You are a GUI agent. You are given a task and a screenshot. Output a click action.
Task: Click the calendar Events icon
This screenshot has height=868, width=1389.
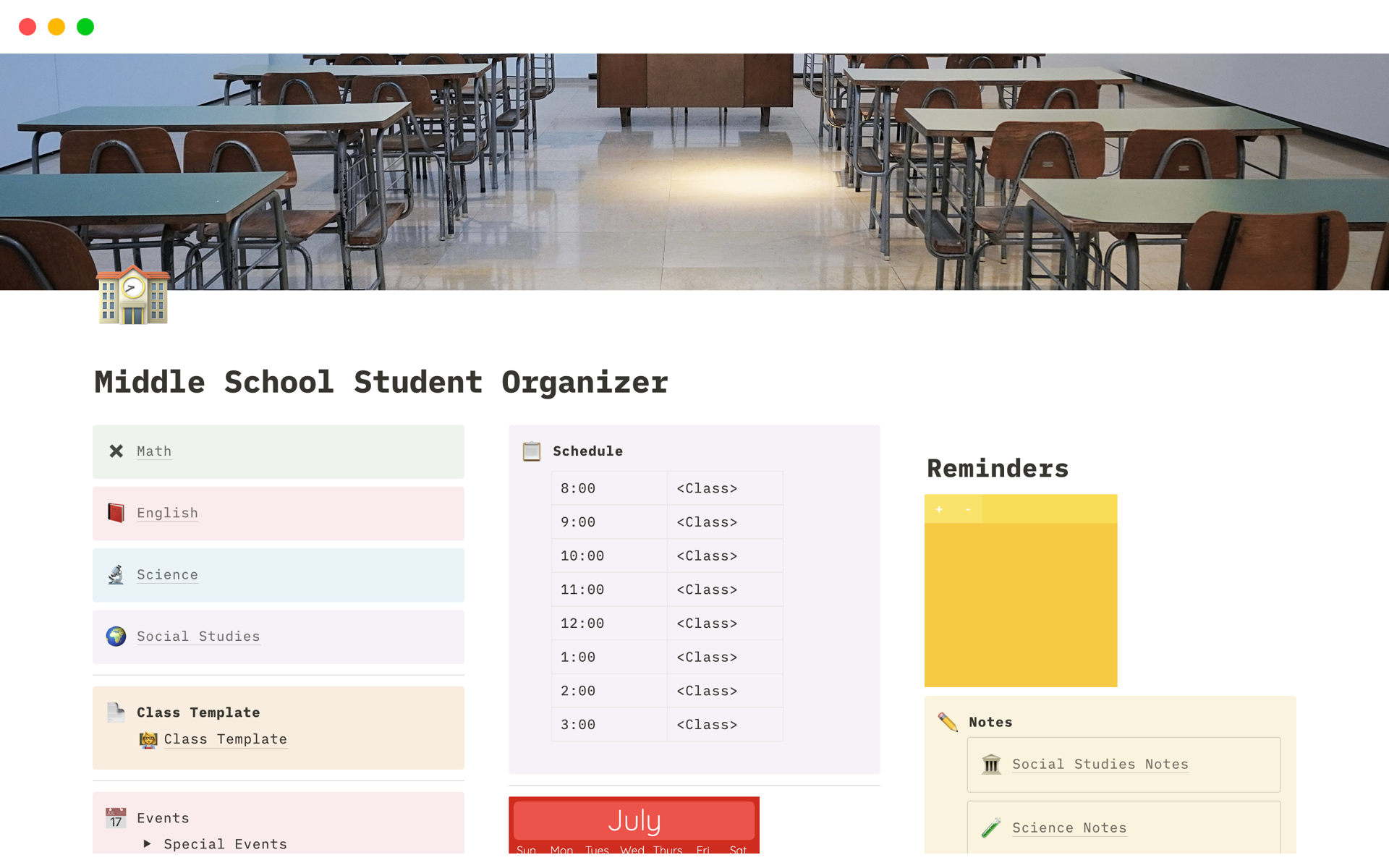point(116,818)
